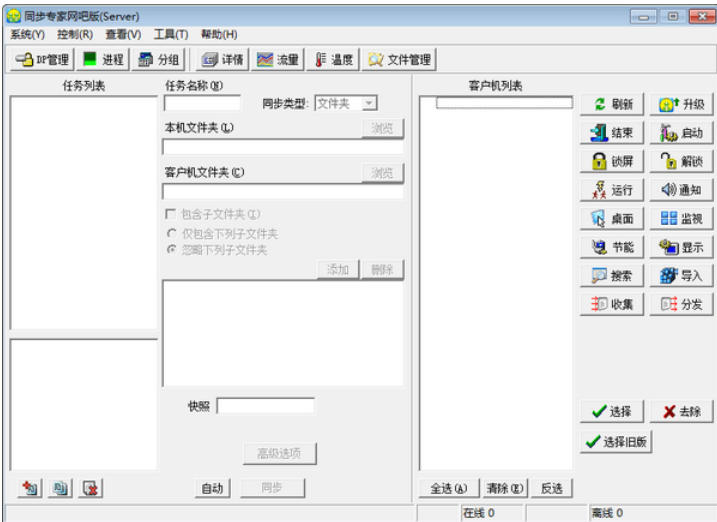This screenshot has height=522, width=717.
Task: Open the 工具(T) menu
Action: click(x=170, y=34)
